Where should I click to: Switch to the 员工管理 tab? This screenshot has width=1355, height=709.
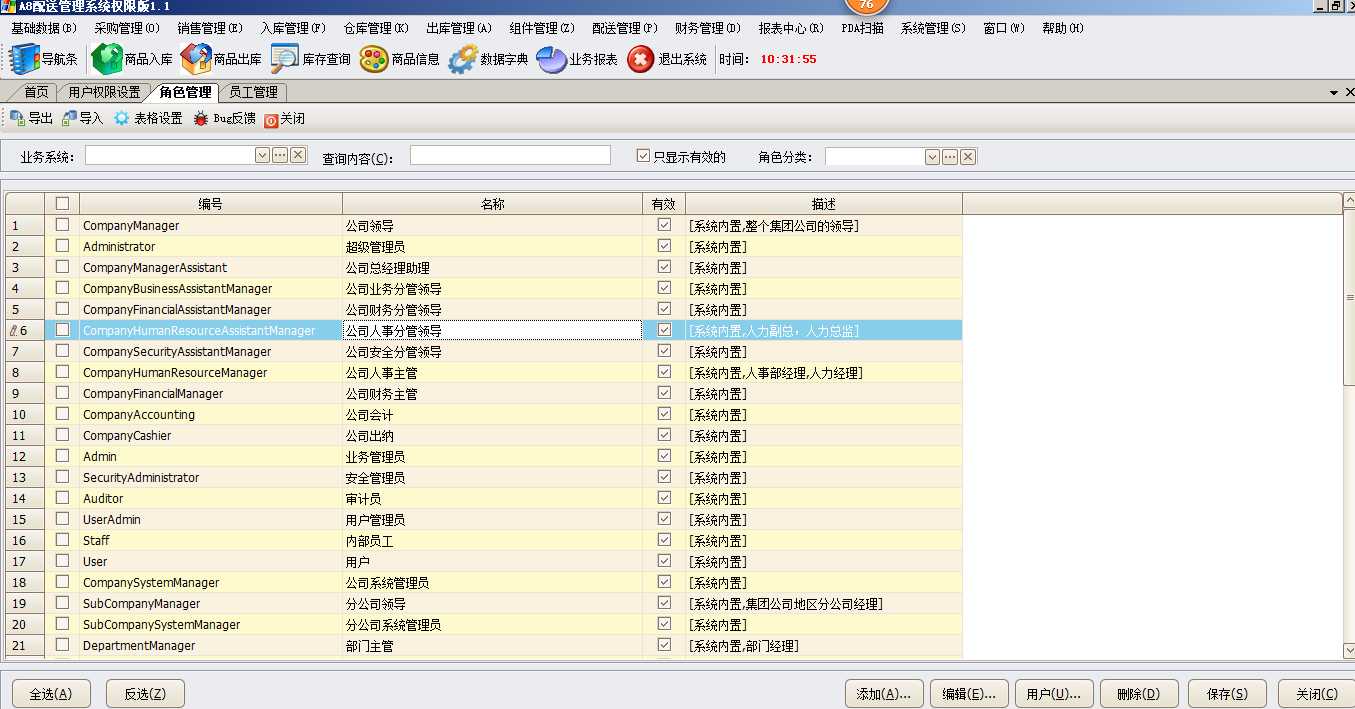pos(253,92)
